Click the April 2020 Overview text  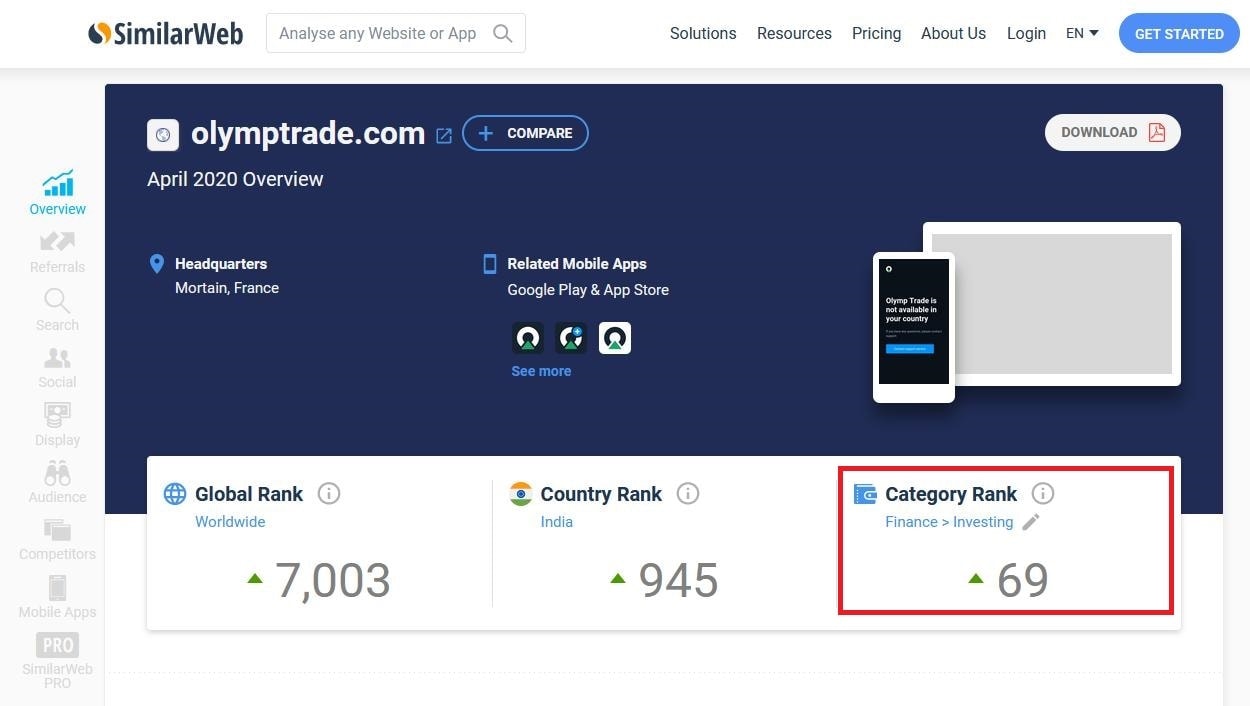coord(235,180)
